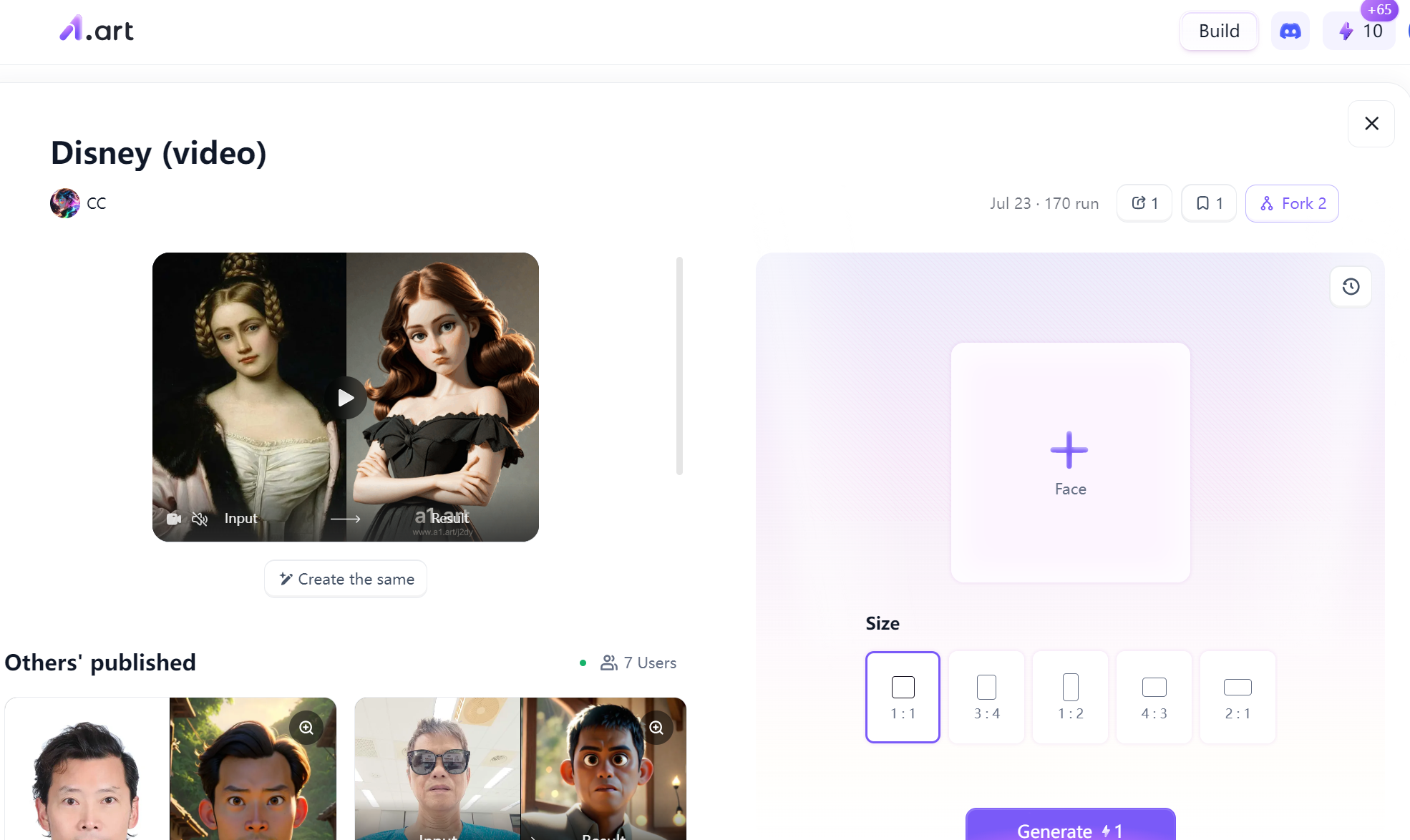Click the Size label
The width and height of the screenshot is (1410, 840).
[883, 623]
